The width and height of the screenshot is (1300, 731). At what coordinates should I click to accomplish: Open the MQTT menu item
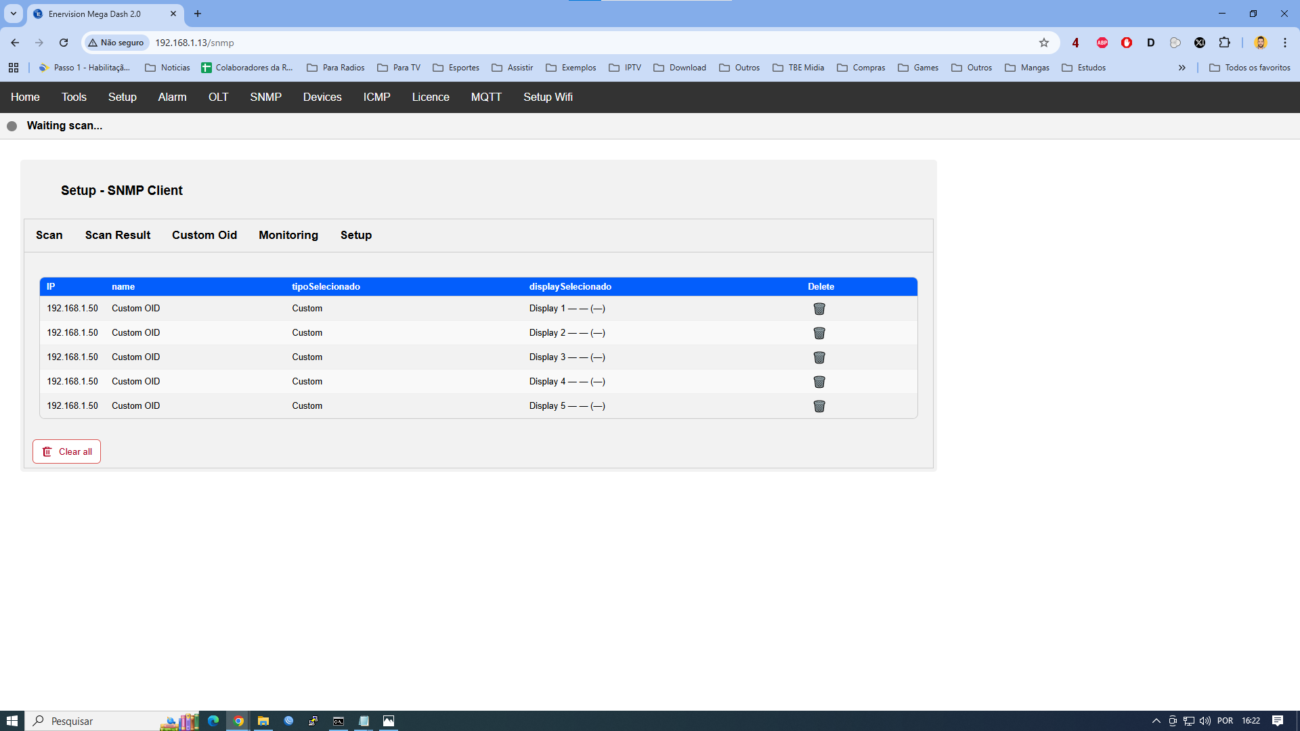(486, 97)
